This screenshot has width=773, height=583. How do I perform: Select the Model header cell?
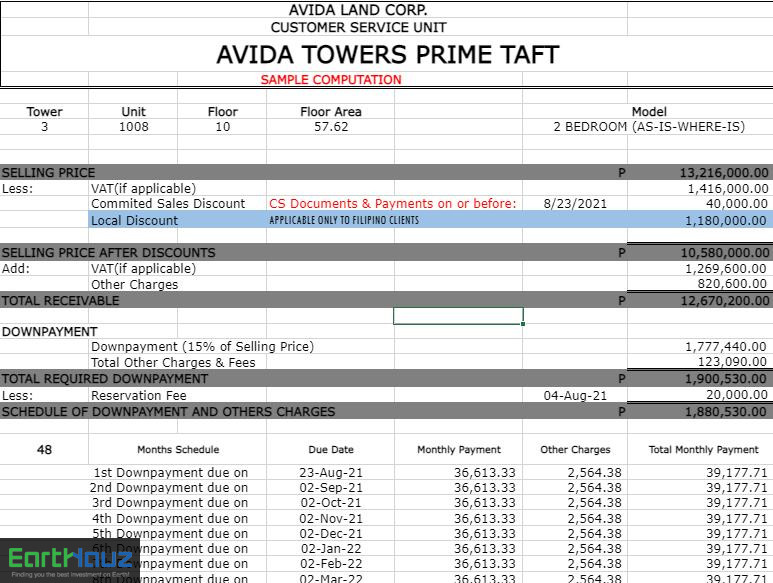649,112
